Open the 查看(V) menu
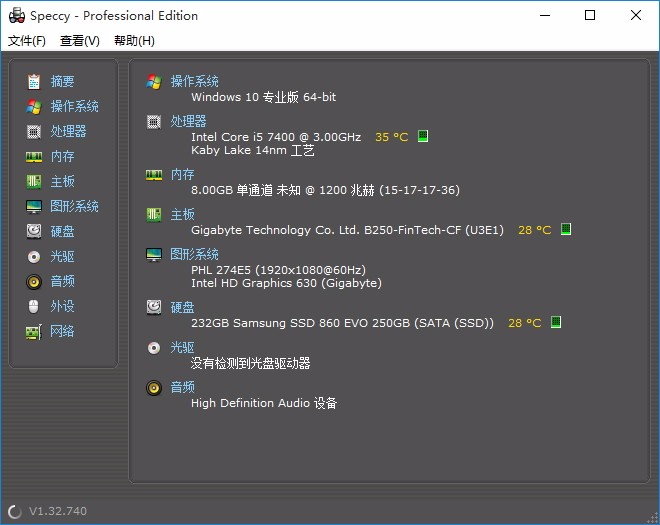 [80, 41]
